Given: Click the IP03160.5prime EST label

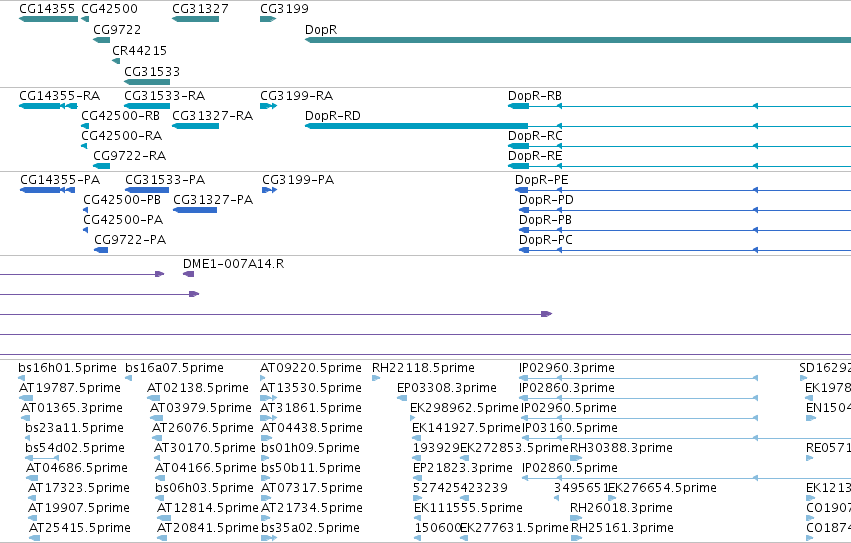Looking at the screenshot, I should coord(570,428).
